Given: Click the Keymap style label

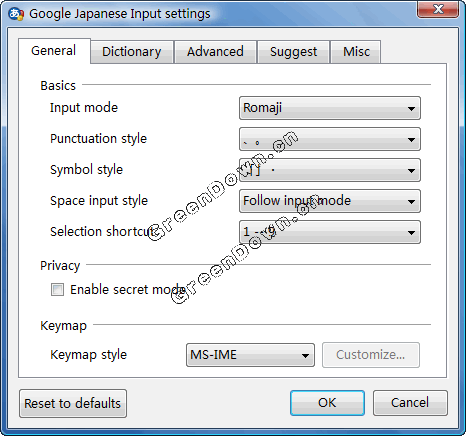Looking at the screenshot, I should 88,355.
